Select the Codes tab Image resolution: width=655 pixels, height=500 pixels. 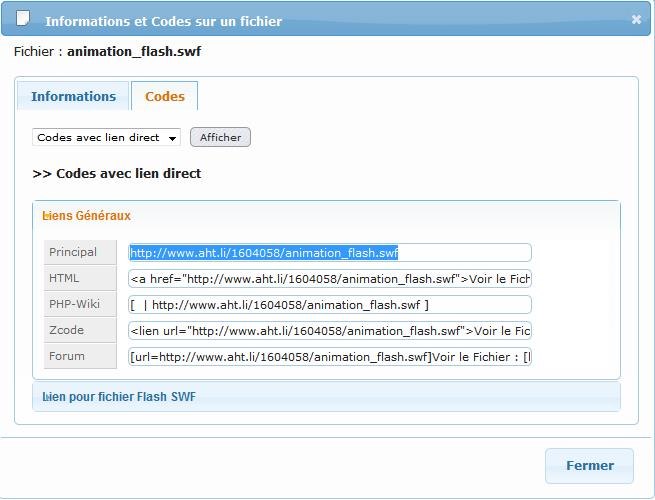(165, 96)
